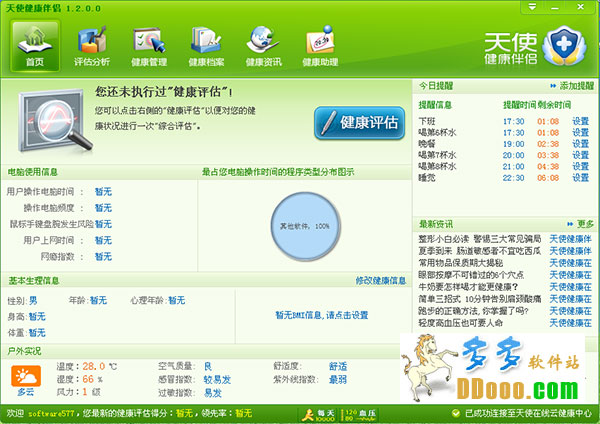Open news 简单三招式 10分钟告别肩颈酸痛
This screenshot has height=424, width=600.
479,299
